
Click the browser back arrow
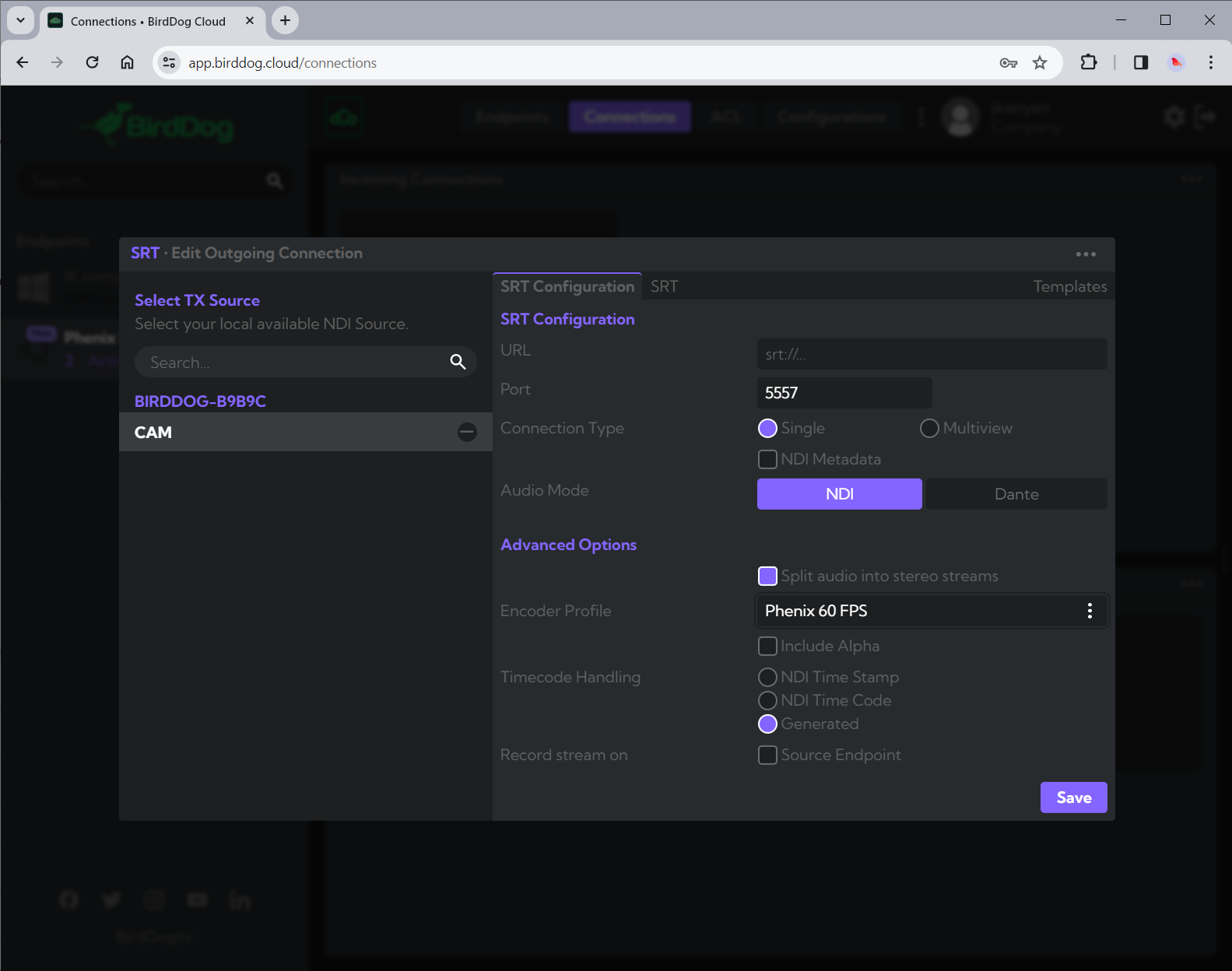[23, 62]
